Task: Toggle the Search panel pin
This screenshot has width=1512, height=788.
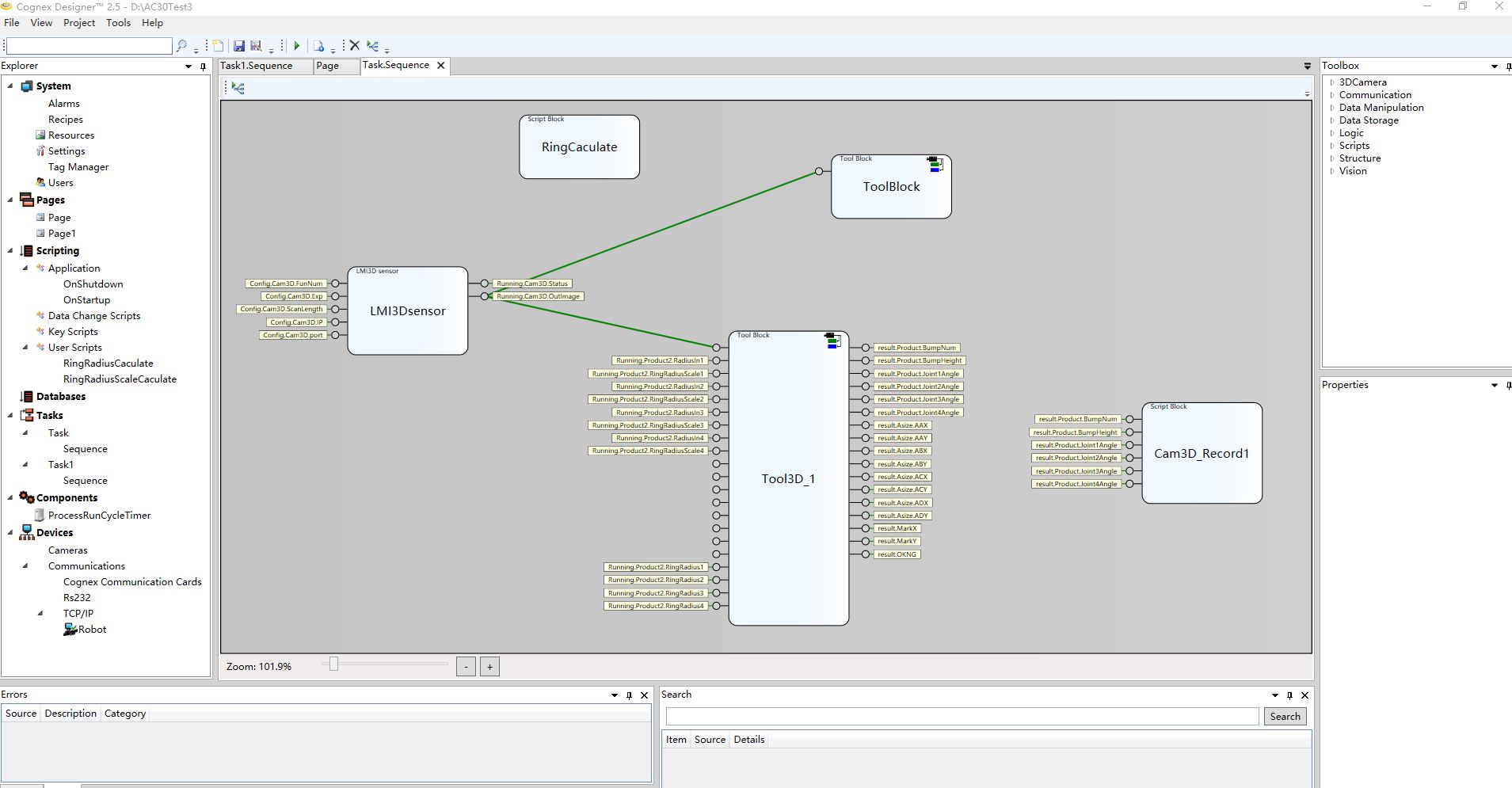Action: pos(1289,695)
